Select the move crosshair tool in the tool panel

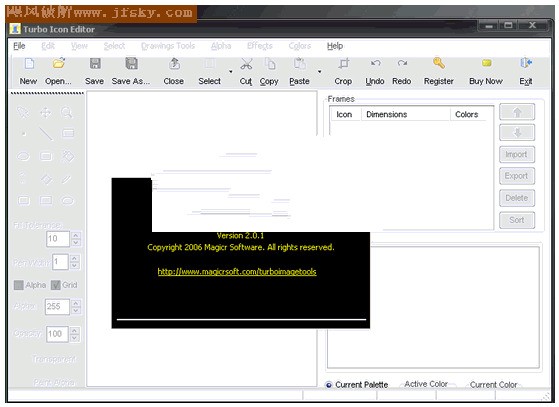(45, 113)
